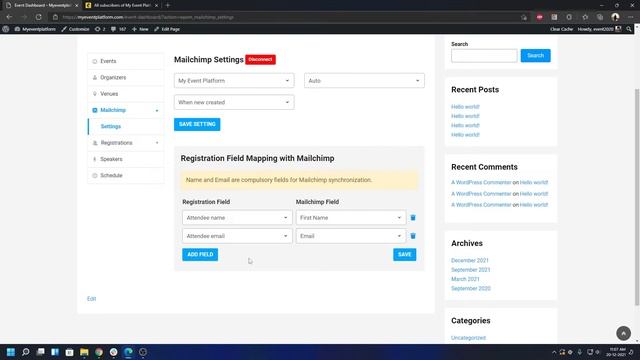Open the admin bar search icon

629,29
